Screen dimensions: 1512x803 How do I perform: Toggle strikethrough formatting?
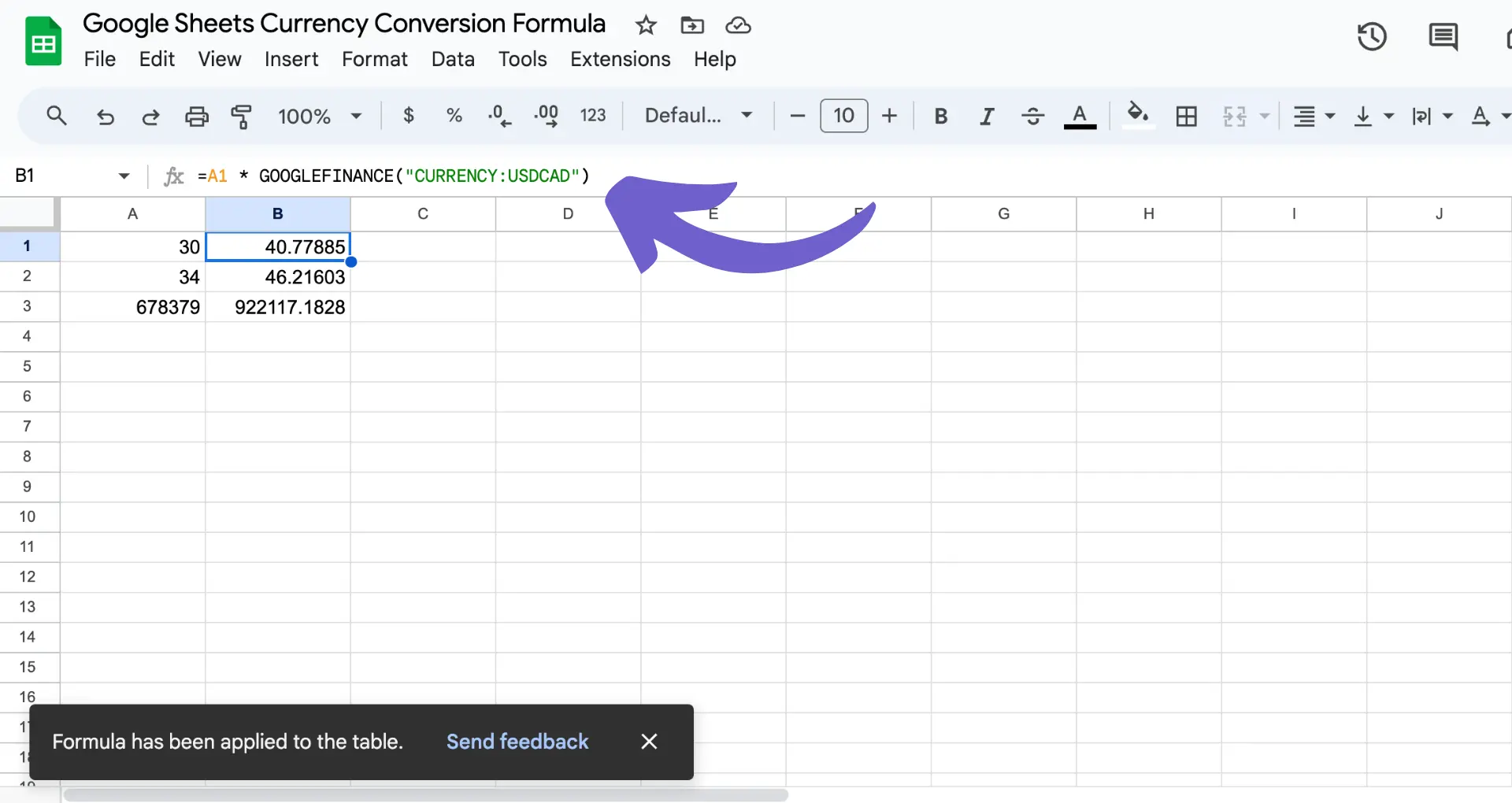pyautogui.click(x=1032, y=117)
